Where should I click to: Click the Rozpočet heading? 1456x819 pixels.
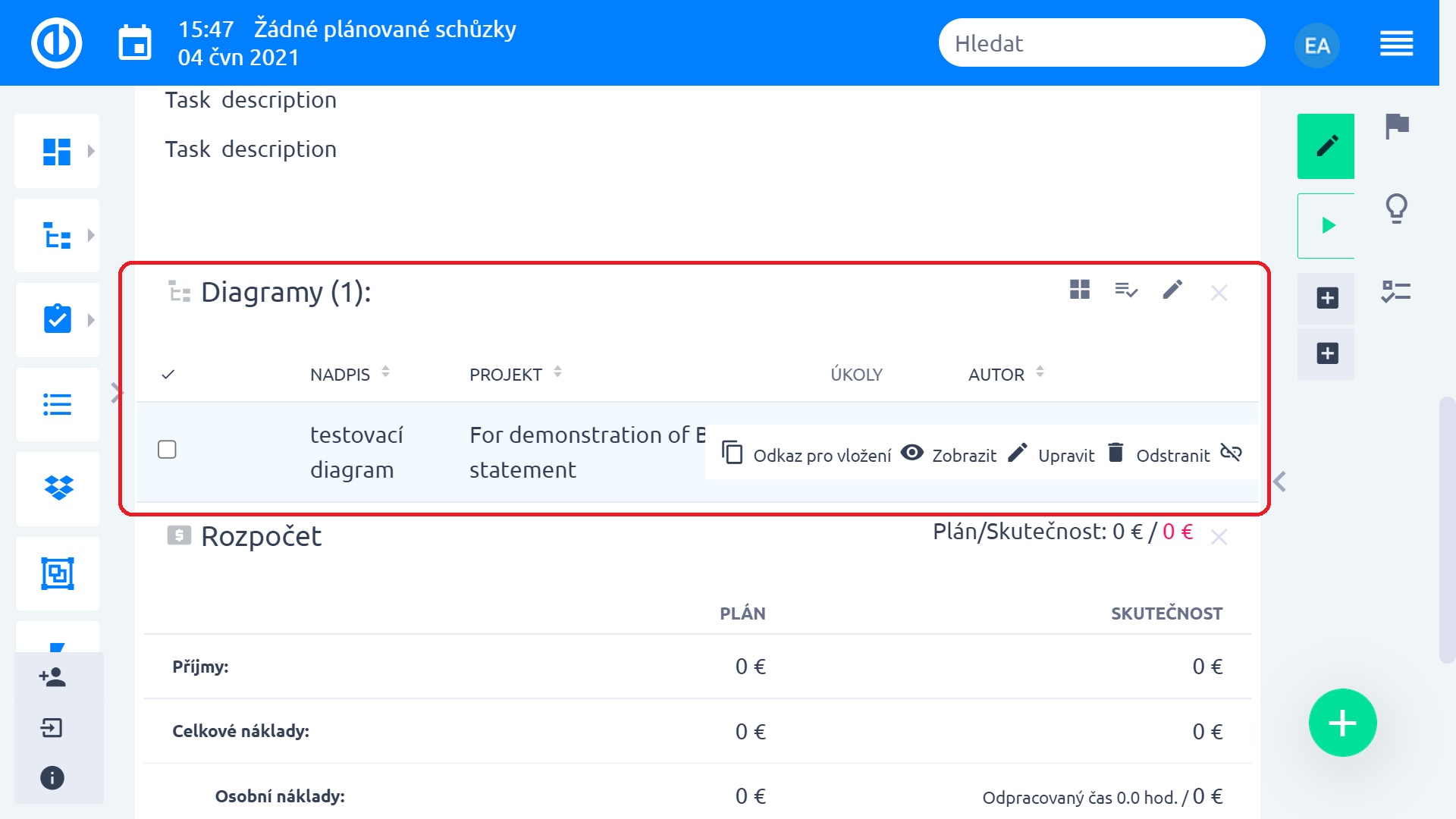[261, 537]
